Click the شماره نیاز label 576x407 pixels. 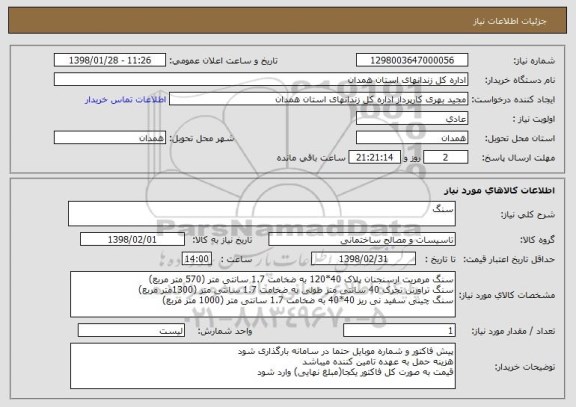click(534, 61)
